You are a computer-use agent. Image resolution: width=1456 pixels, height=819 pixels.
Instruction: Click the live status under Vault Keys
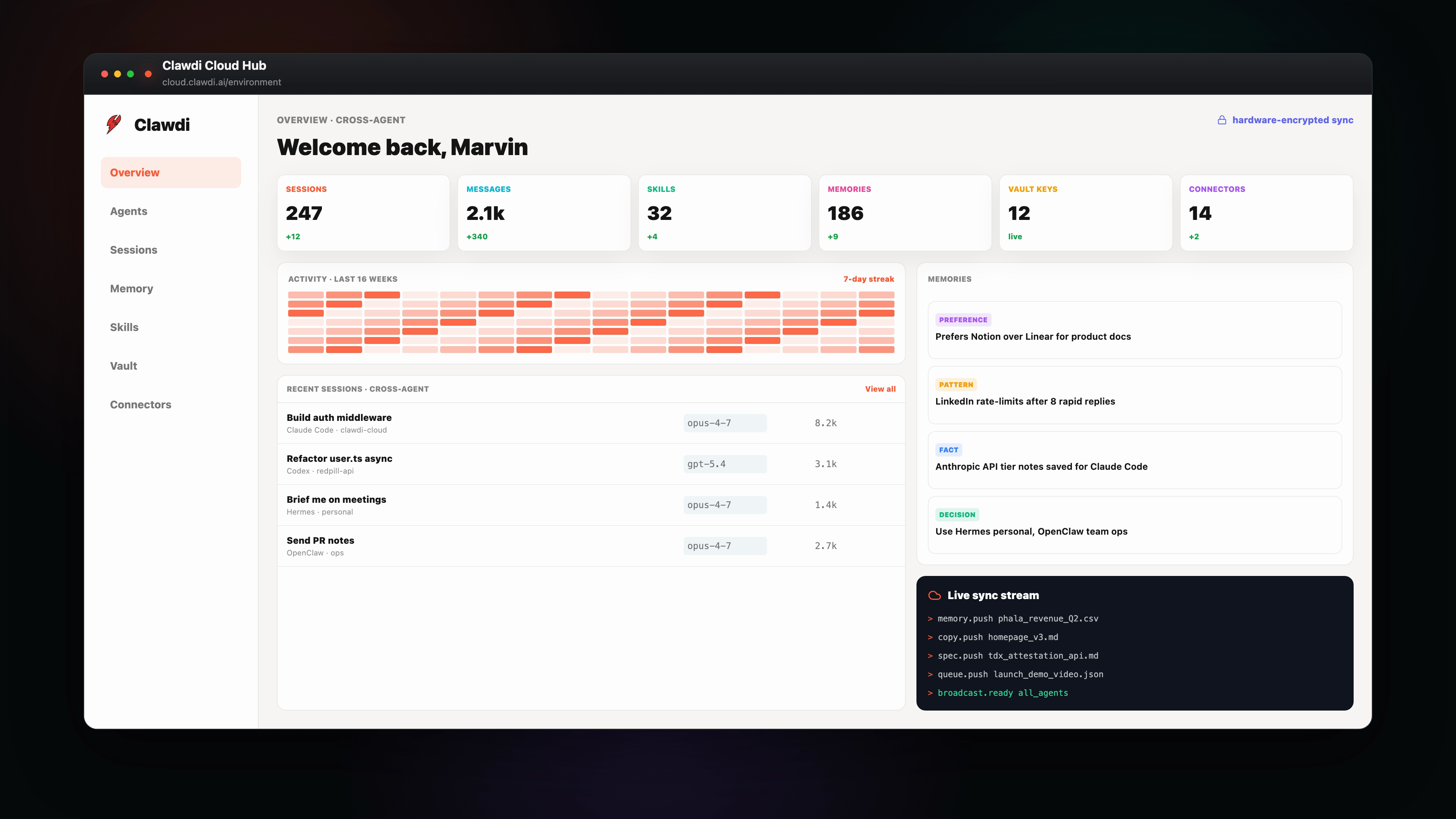pyautogui.click(x=1015, y=237)
